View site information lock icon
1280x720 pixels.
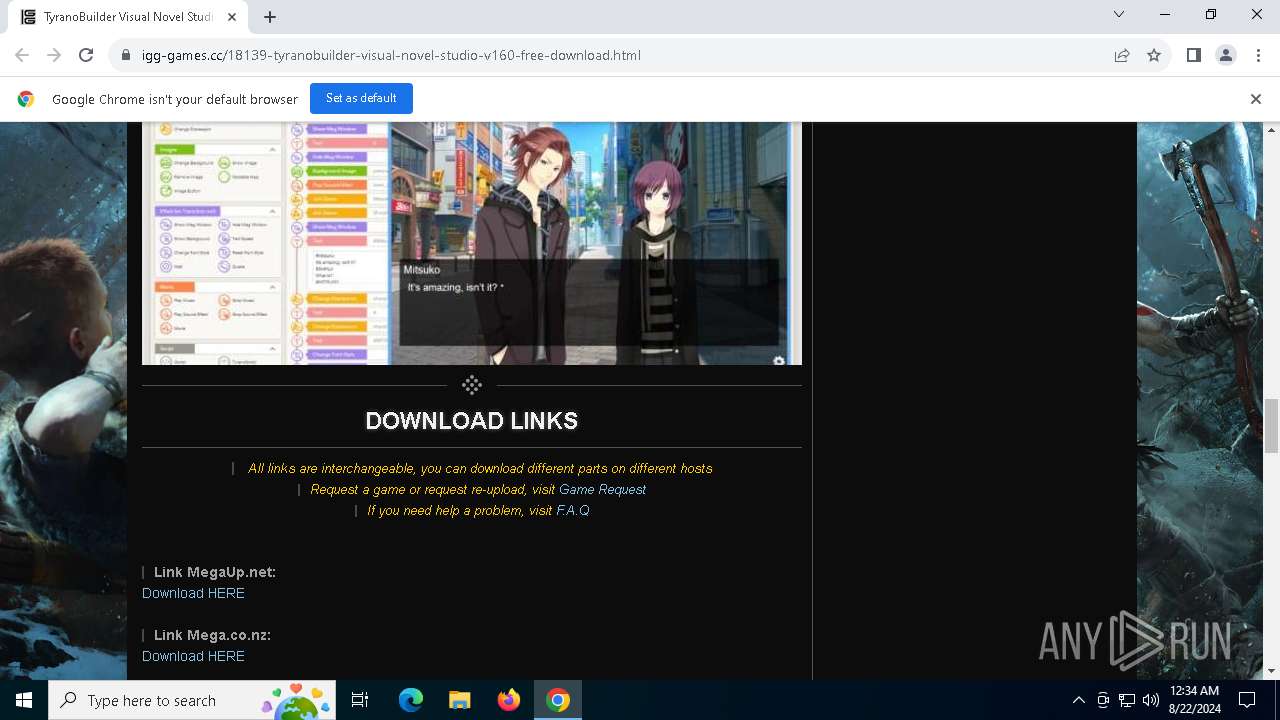pos(126,55)
